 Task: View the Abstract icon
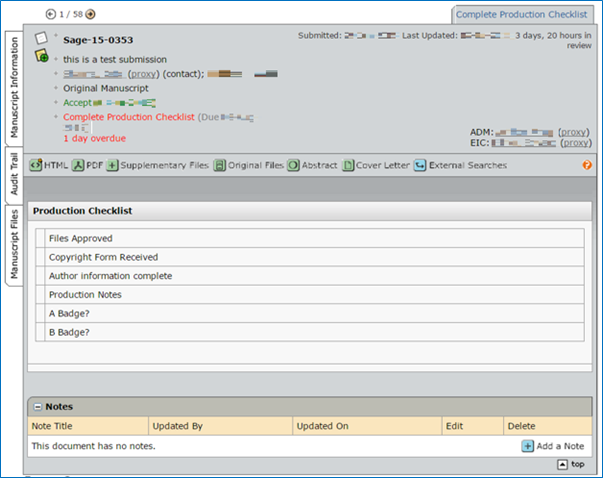point(293,165)
